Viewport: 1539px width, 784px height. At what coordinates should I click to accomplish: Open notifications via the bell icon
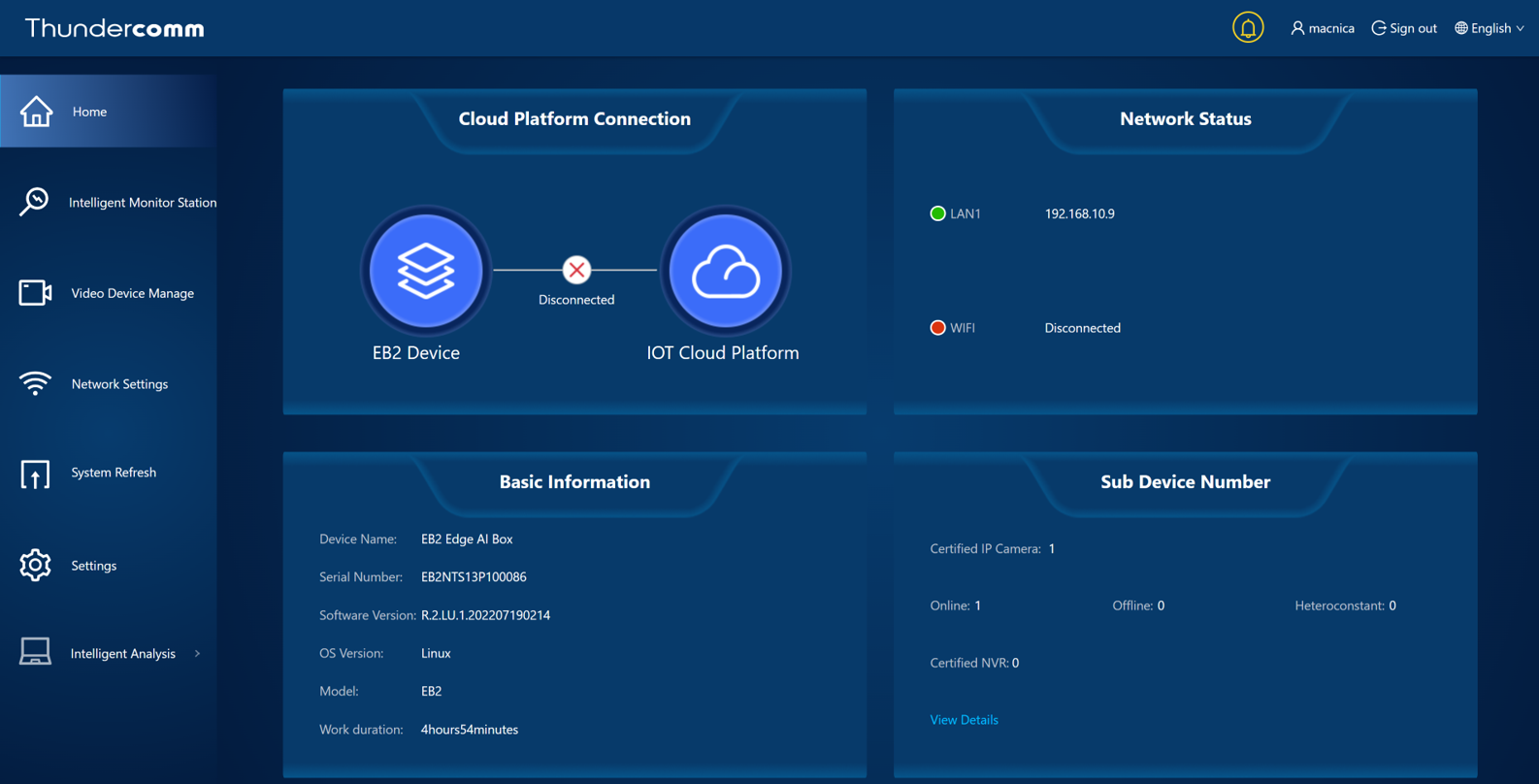pyautogui.click(x=1248, y=27)
